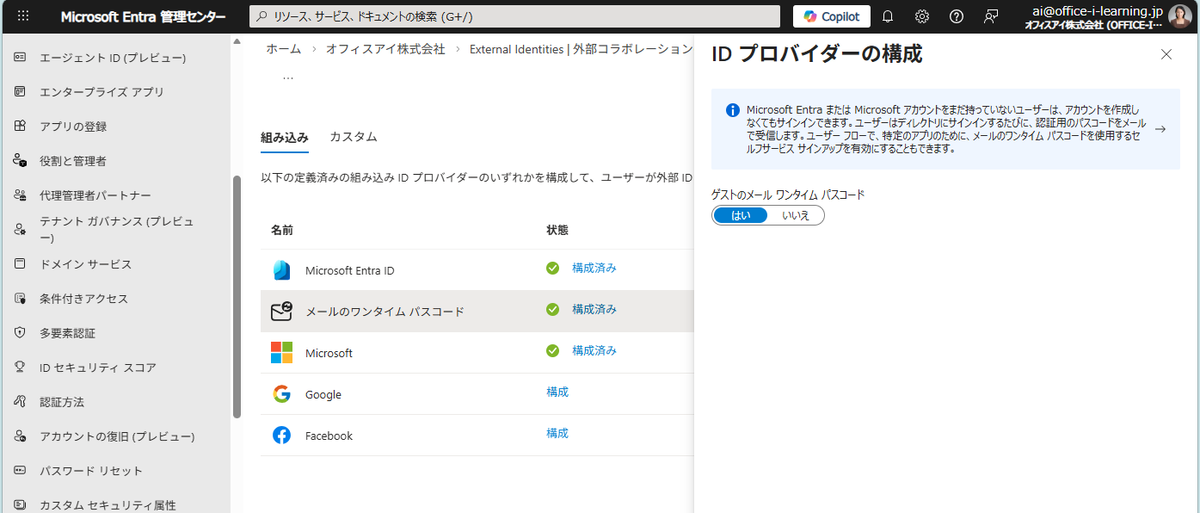
Task: Open the settings gear icon
Action: 922,17
